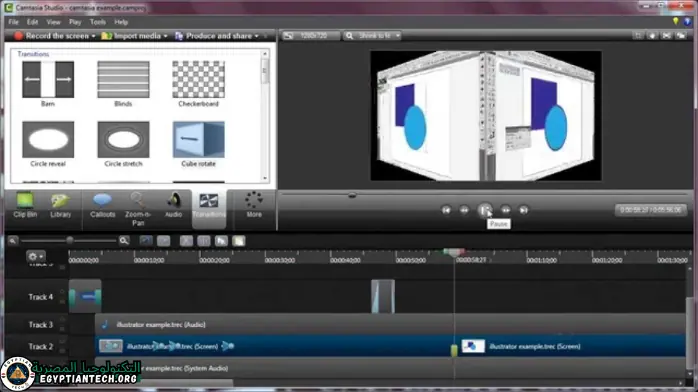Select the Barn transition thumbnail
Image resolution: width=698 pixels, height=392 pixels.
(x=48, y=80)
